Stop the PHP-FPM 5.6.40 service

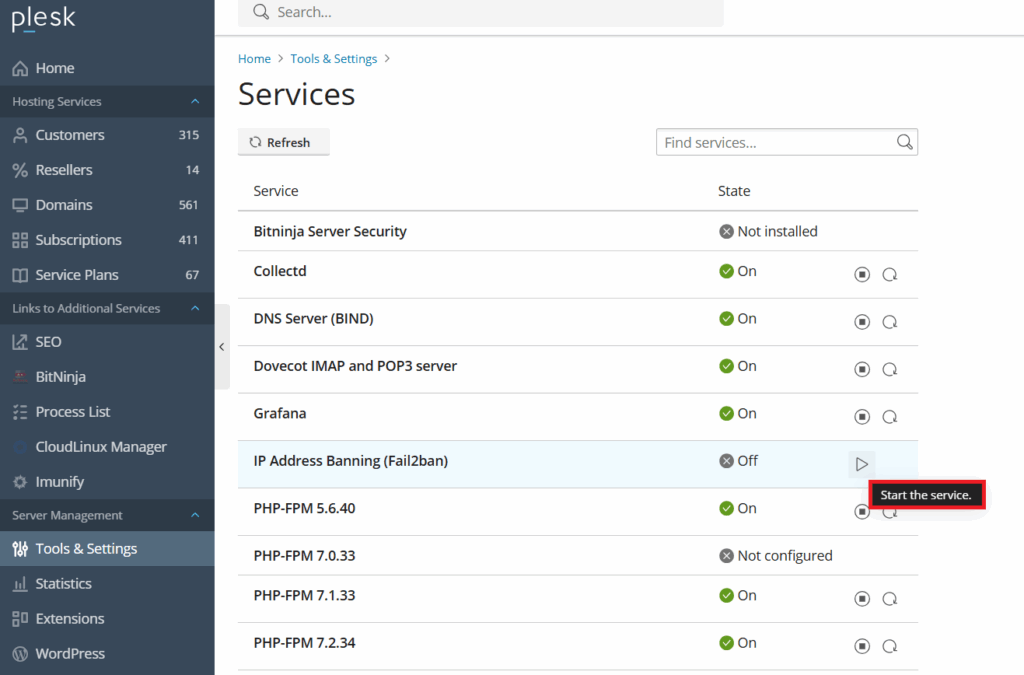coord(862,511)
